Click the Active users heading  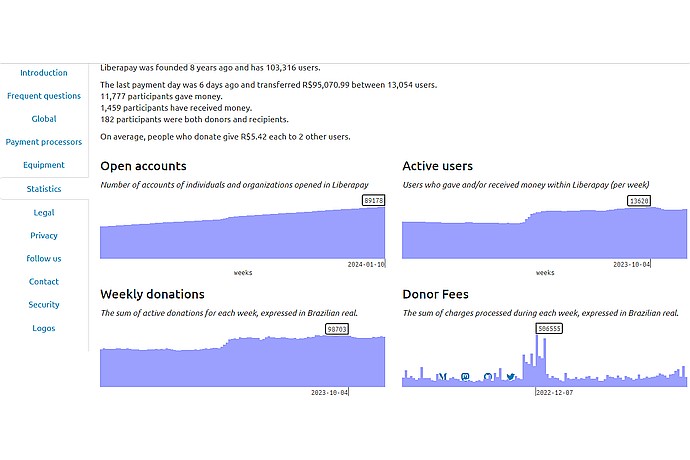(x=437, y=166)
